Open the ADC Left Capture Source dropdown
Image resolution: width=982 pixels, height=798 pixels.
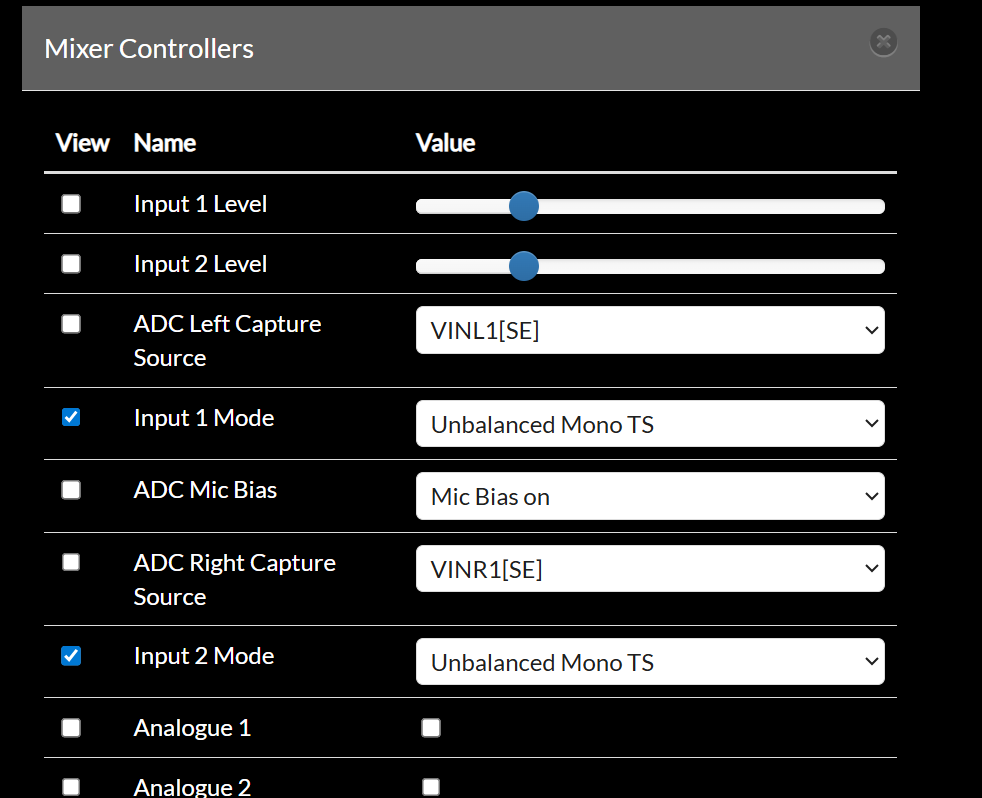(x=650, y=331)
